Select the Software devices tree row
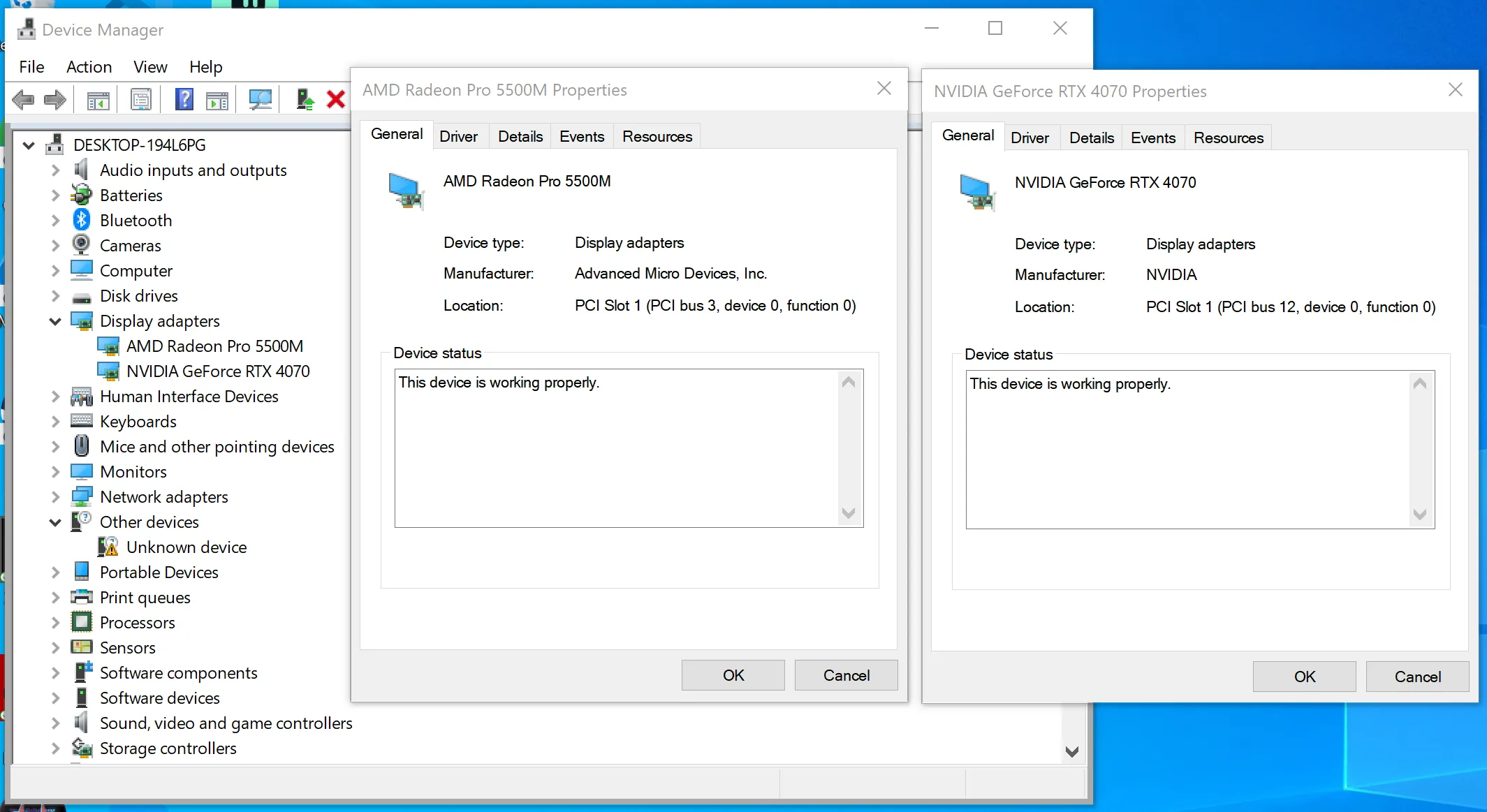The height and width of the screenshot is (812, 1487). (159, 698)
